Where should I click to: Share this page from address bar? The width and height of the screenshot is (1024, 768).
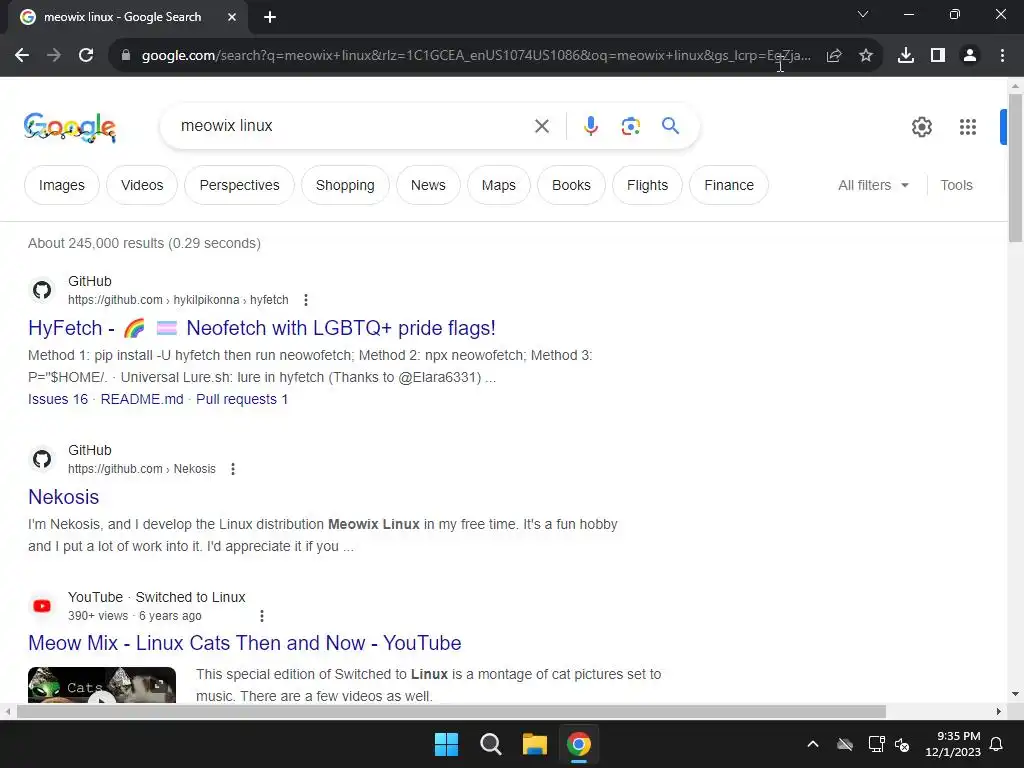point(834,56)
